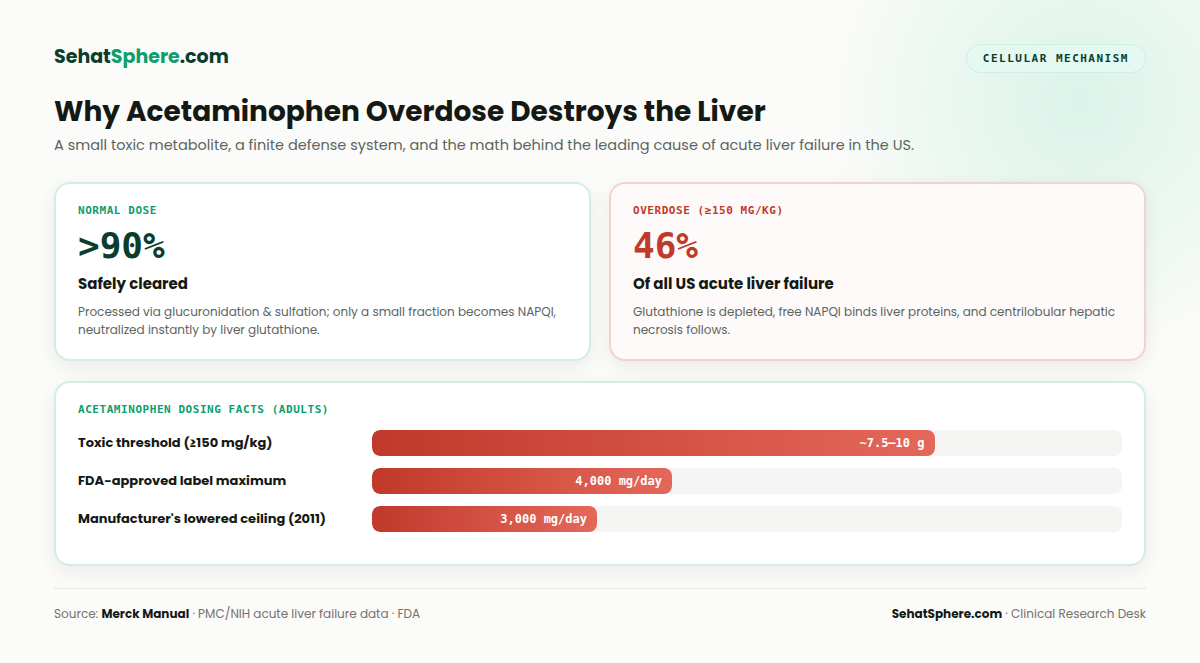Click ACETAMINOPHEN DOSING FACTS (ADULTS) heading
The height and width of the screenshot is (663, 1200).
(203, 409)
